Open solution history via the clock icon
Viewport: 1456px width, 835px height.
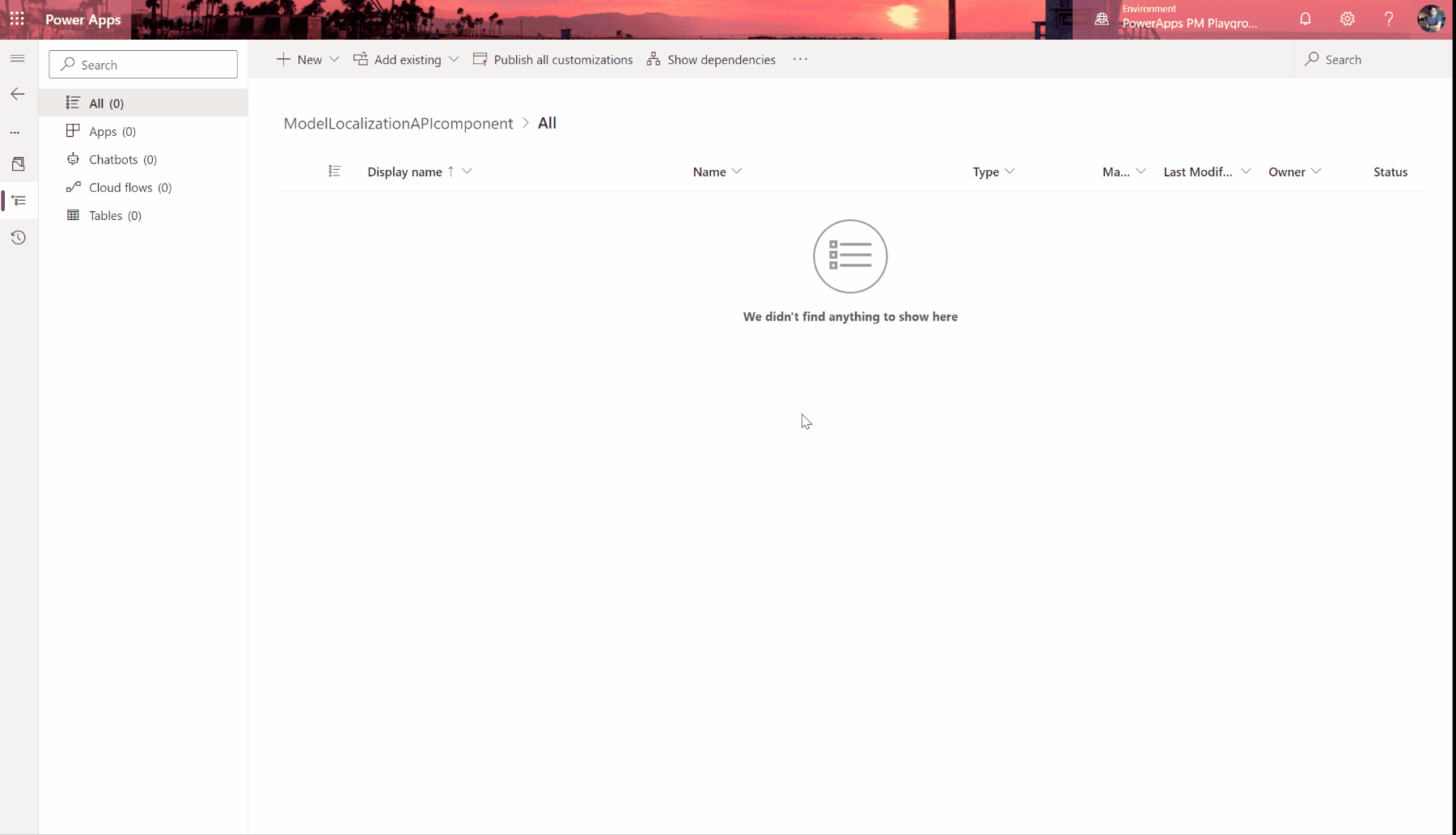click(18, 237)
